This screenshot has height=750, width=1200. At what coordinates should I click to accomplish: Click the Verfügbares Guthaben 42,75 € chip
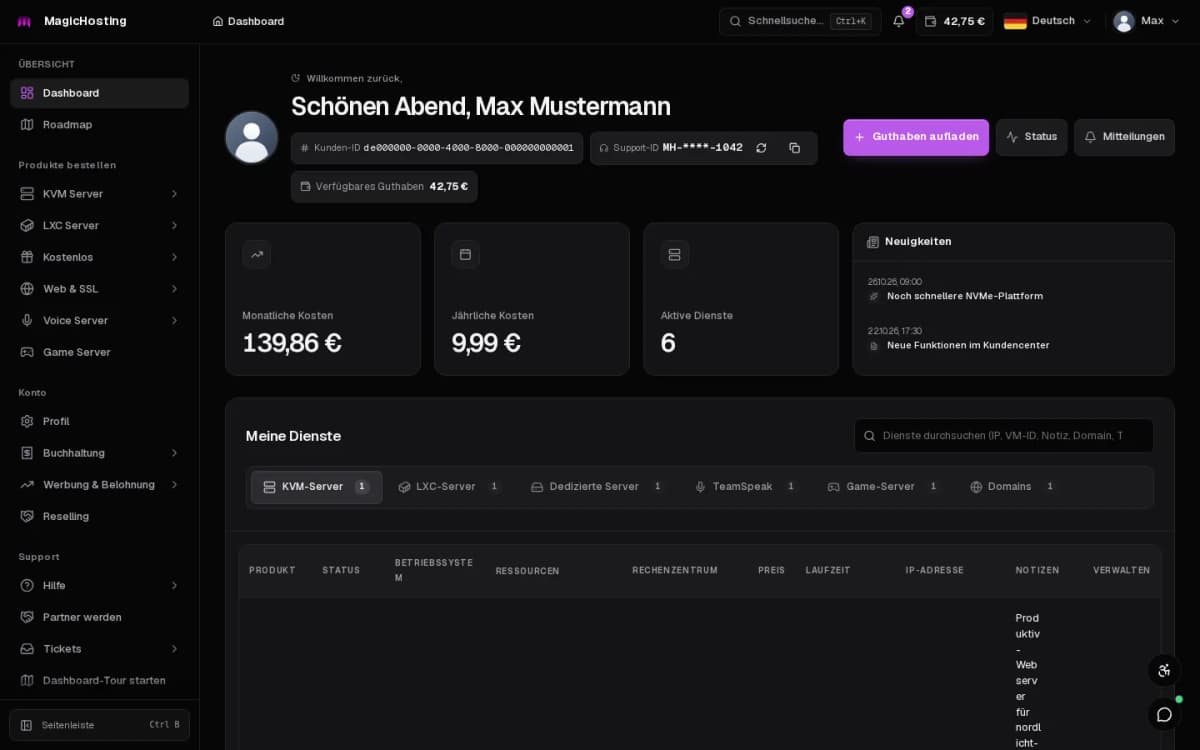(x=384, y=187)
